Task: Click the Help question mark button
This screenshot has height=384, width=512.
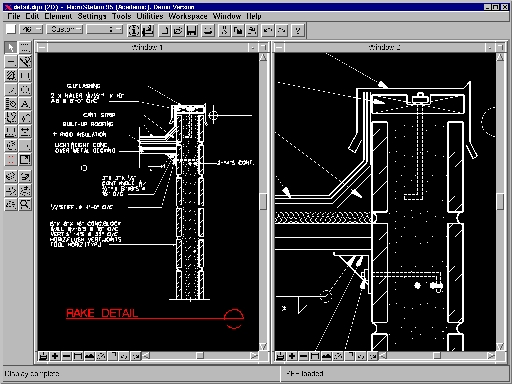Action: tap(298, 30)
